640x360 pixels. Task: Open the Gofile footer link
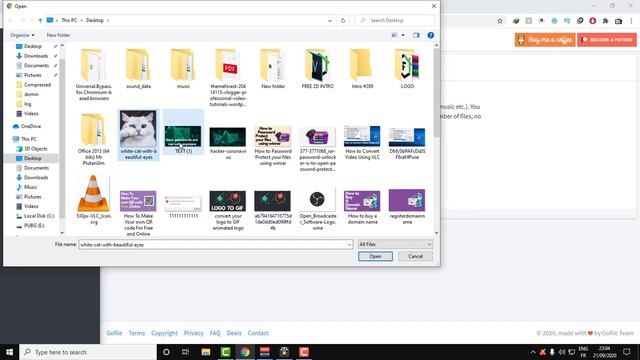(114, 333)
